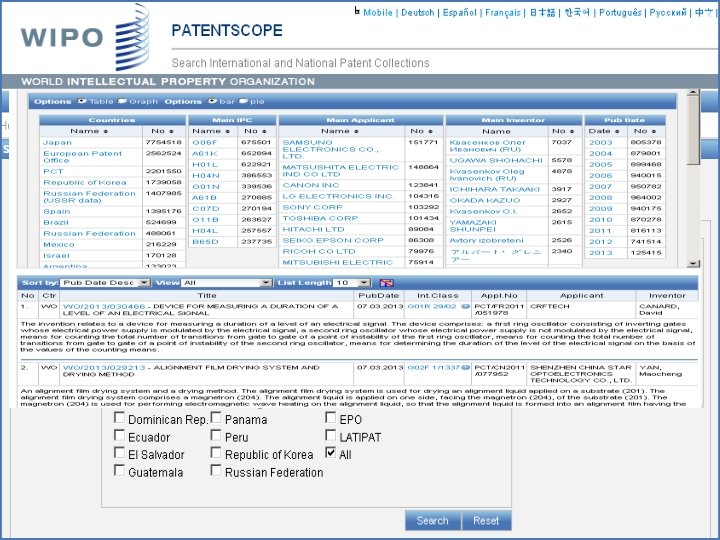Open patent WO/2013/029213 link
This screenshot has height=540, width=720.
pos(104,368)
